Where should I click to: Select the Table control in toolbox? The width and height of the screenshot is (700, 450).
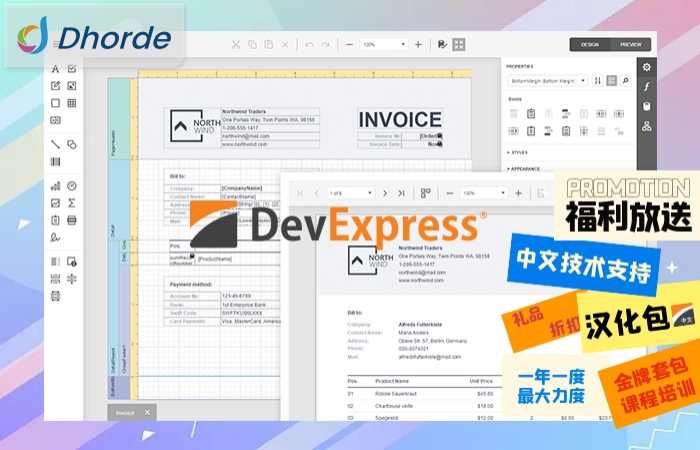pos(72,103)
